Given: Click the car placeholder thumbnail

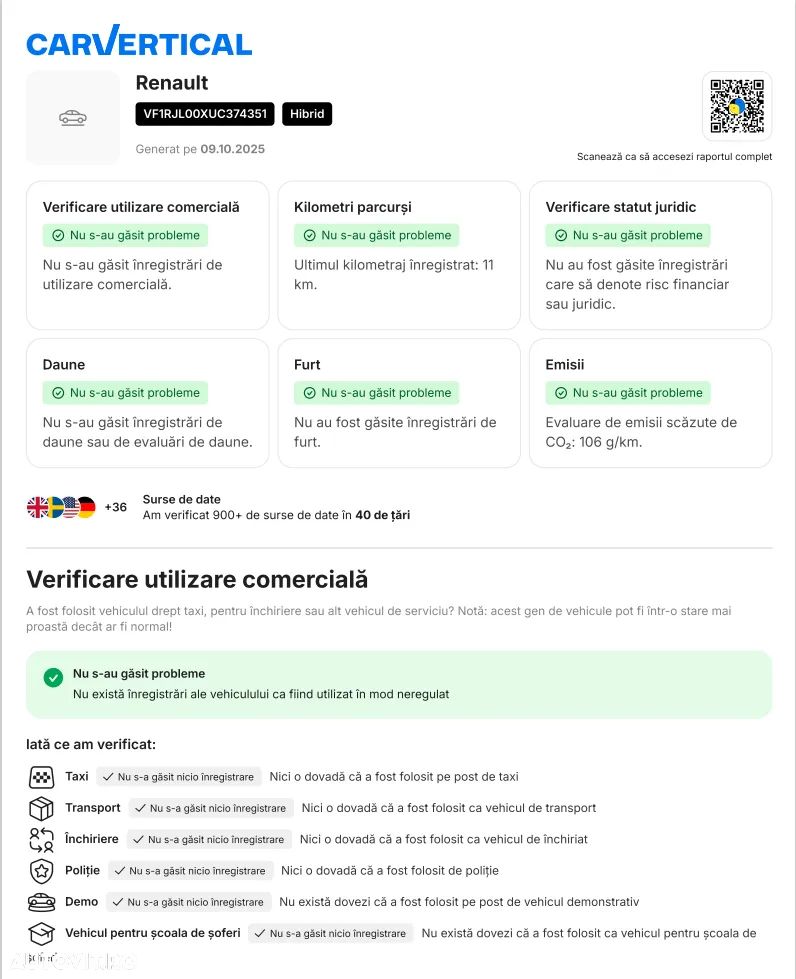Looking at the screenshot, I should (72, 118).
